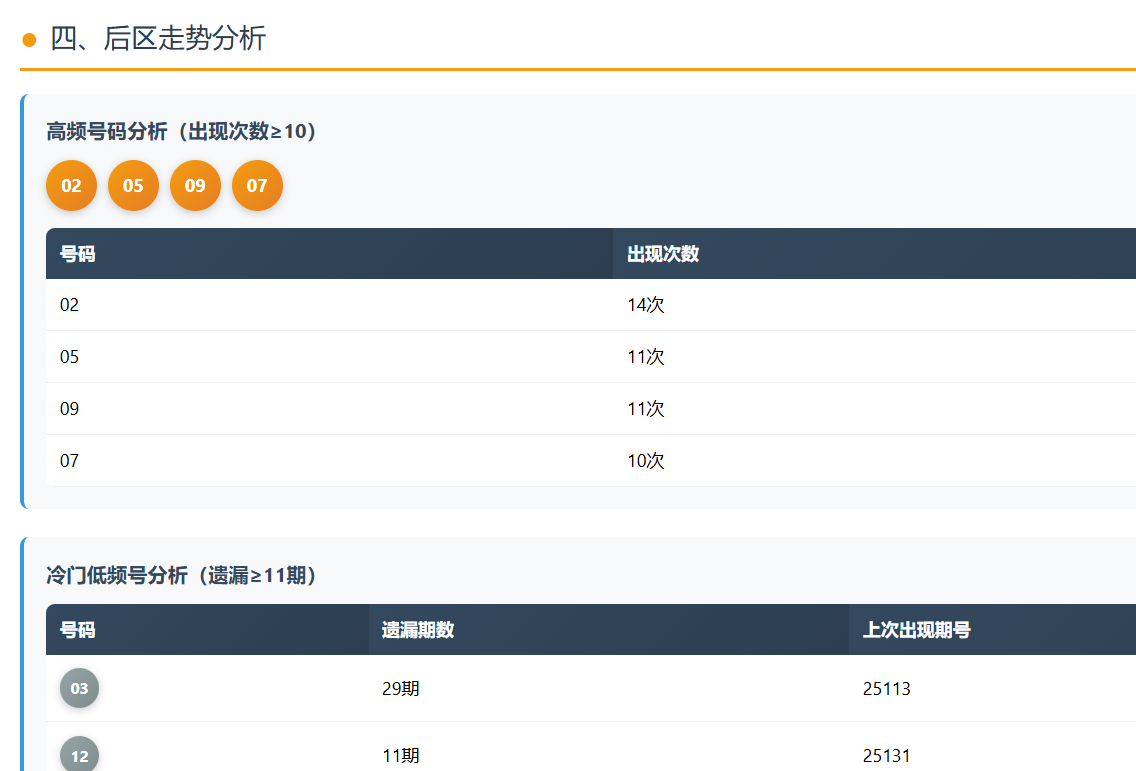This screenshot has width=1136, height=771.
Task: Click the 出现次数 column header
Action: pyautogui.click(x=663, y=254)
